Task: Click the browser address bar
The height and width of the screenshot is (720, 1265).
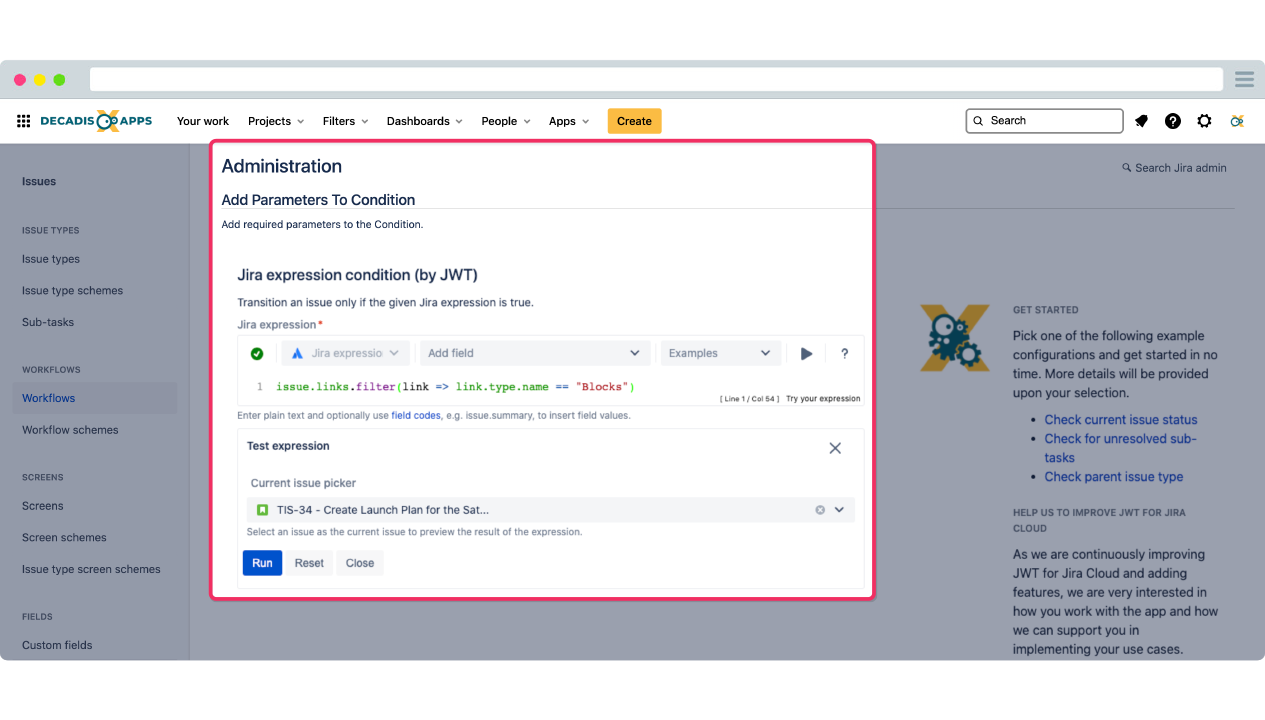Action: click(656, 80)
